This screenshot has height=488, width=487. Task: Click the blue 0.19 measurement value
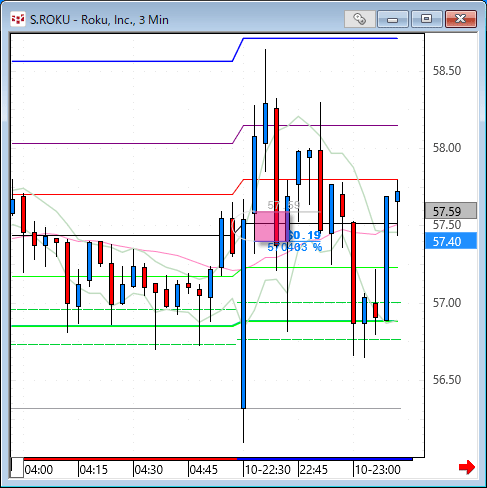point(304,235)
